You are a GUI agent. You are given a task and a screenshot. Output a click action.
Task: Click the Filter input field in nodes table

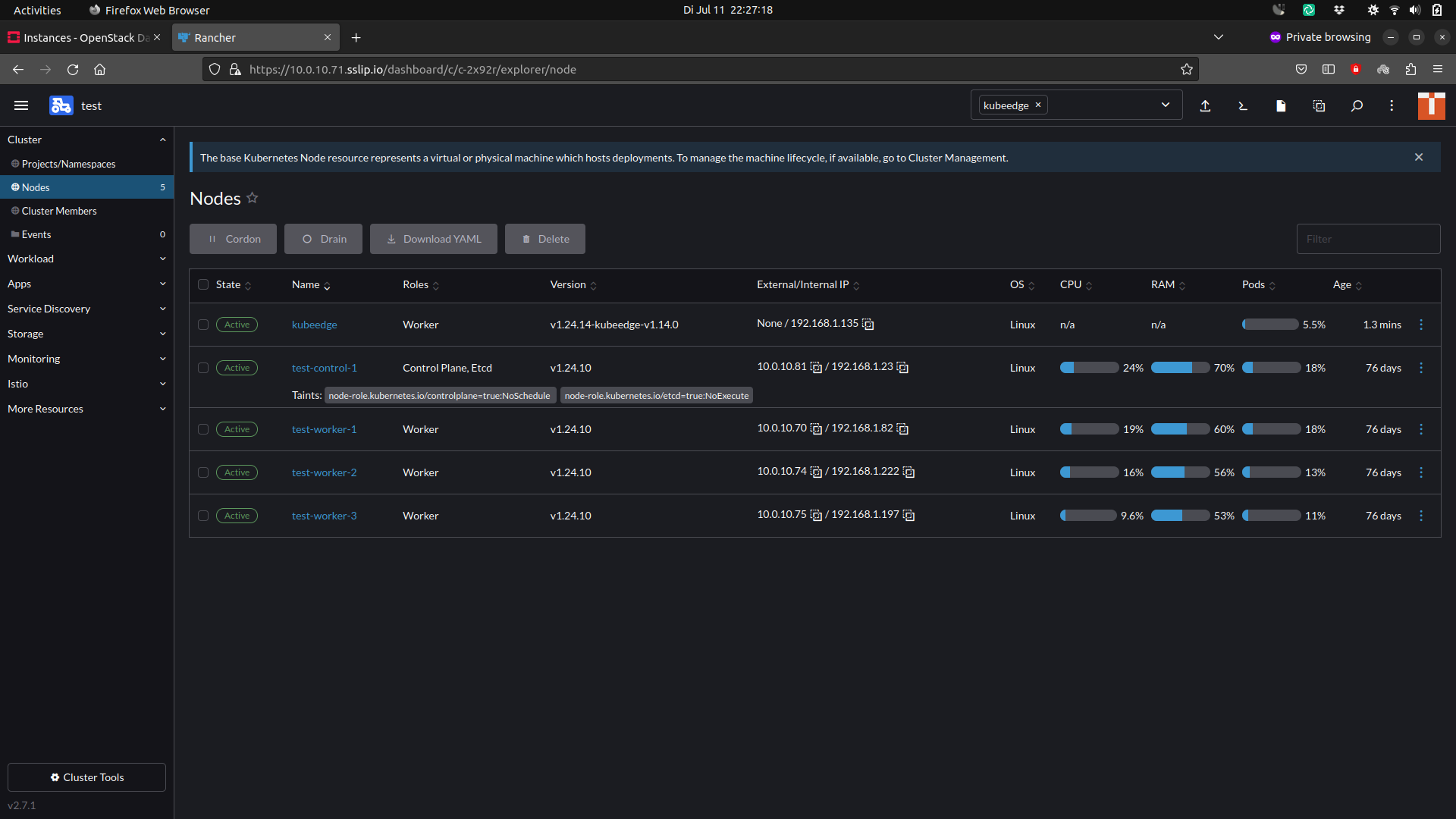tap(1367, 238)
